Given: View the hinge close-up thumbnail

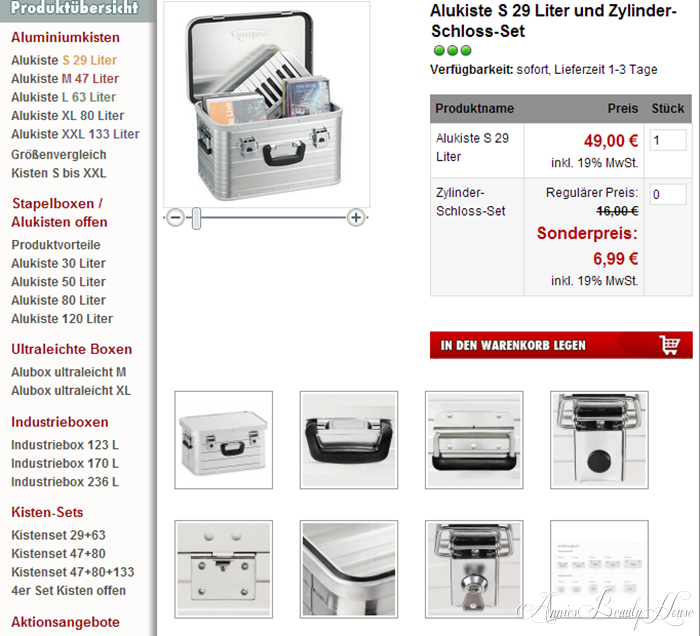Looking at the screenshot, I should tap(224, 569).
